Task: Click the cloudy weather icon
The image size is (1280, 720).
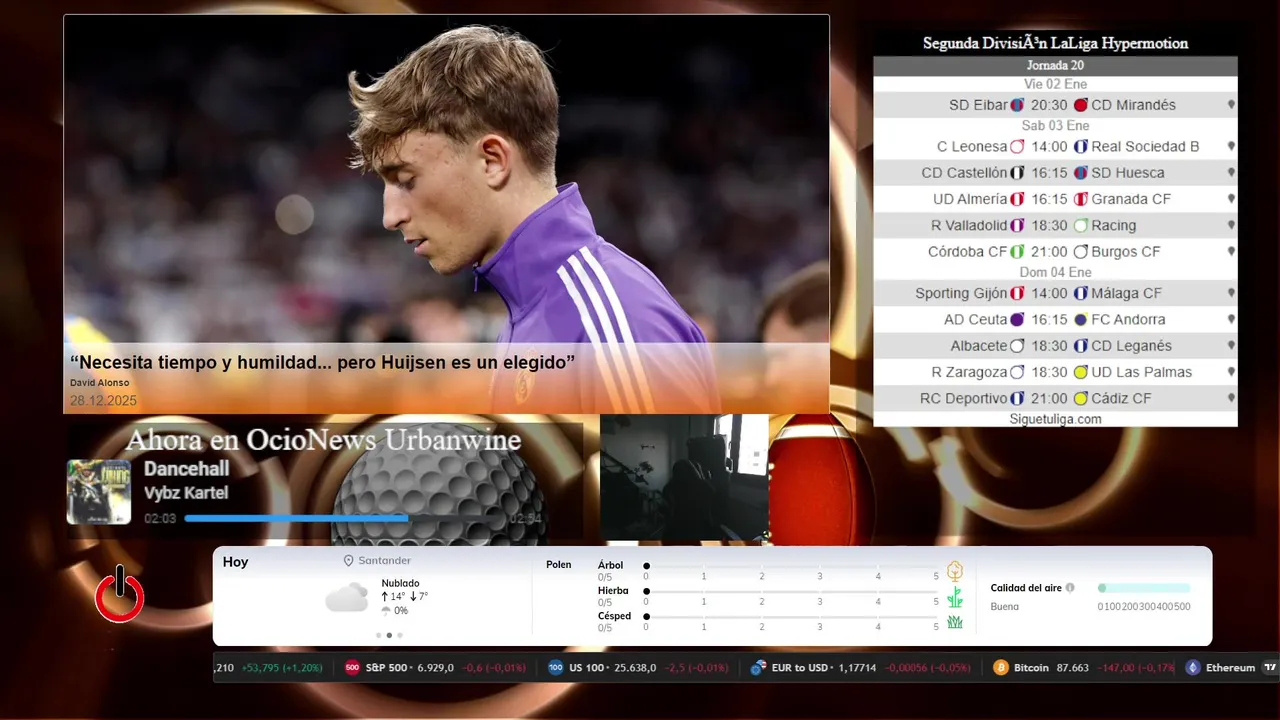Action: [346, 598]
